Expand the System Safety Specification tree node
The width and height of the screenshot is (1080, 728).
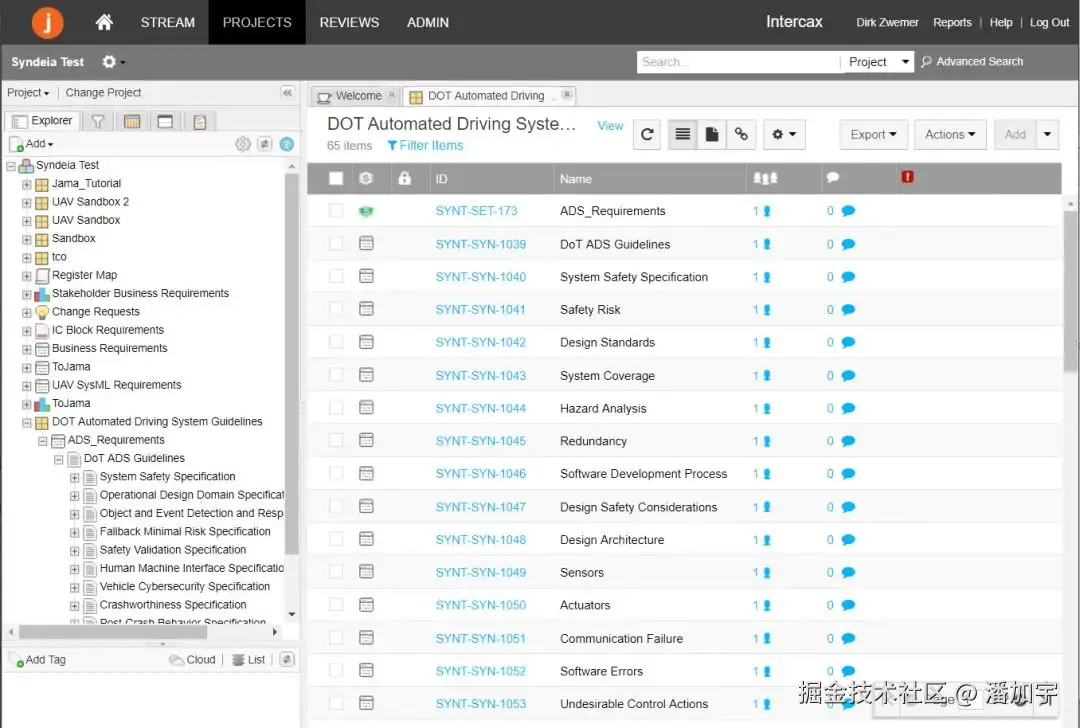(74, 477)
